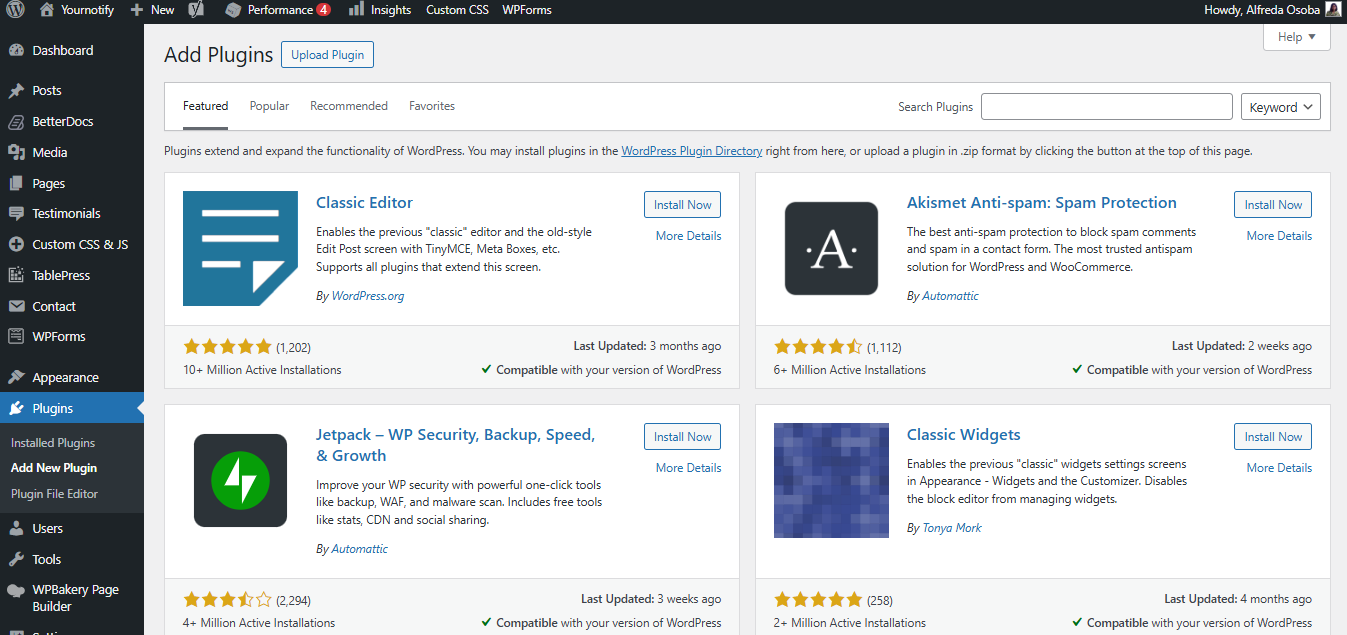
Task: Click the Pages sidebar icon
Action: coord(16,184)
